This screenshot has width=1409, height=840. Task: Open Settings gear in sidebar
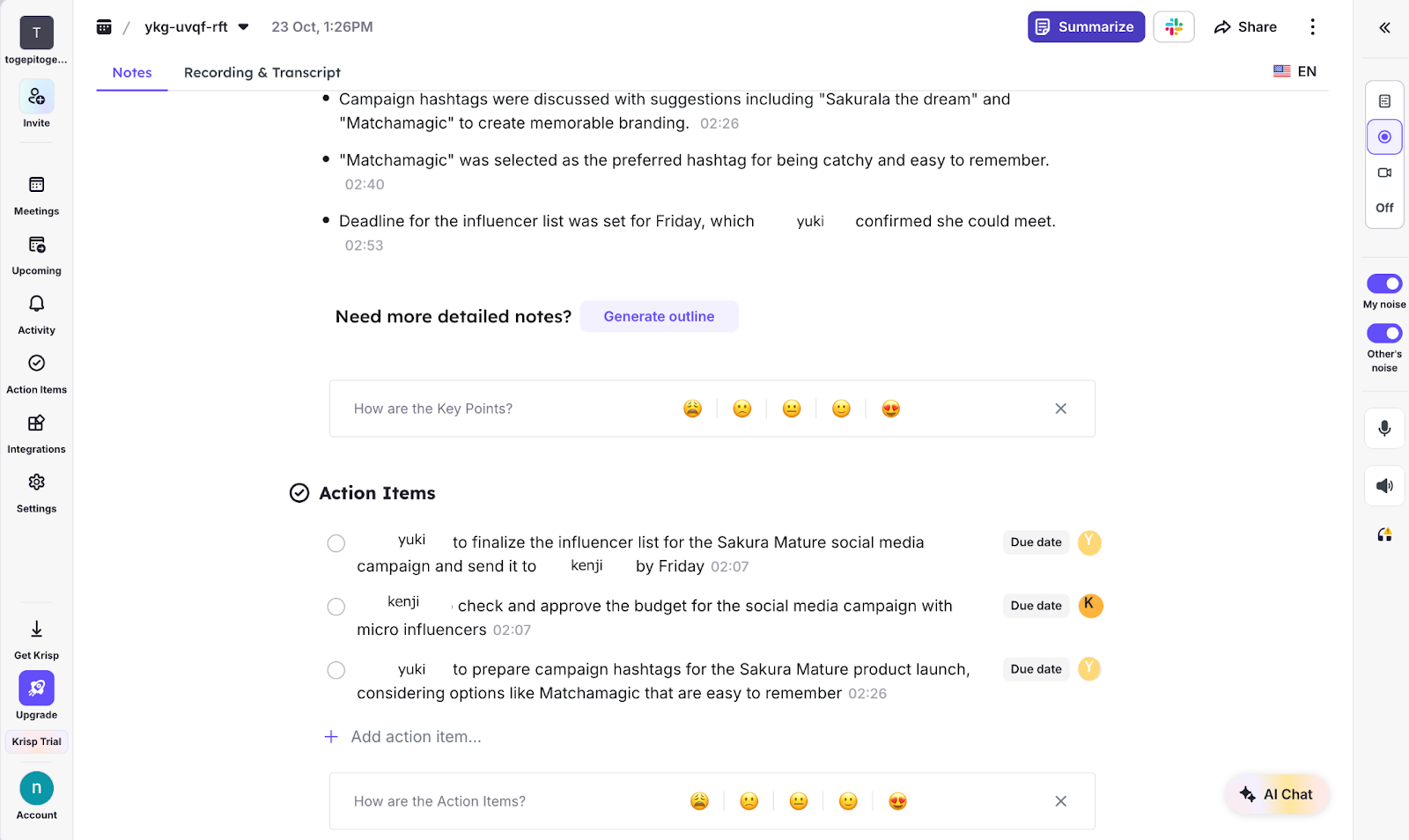36,491
